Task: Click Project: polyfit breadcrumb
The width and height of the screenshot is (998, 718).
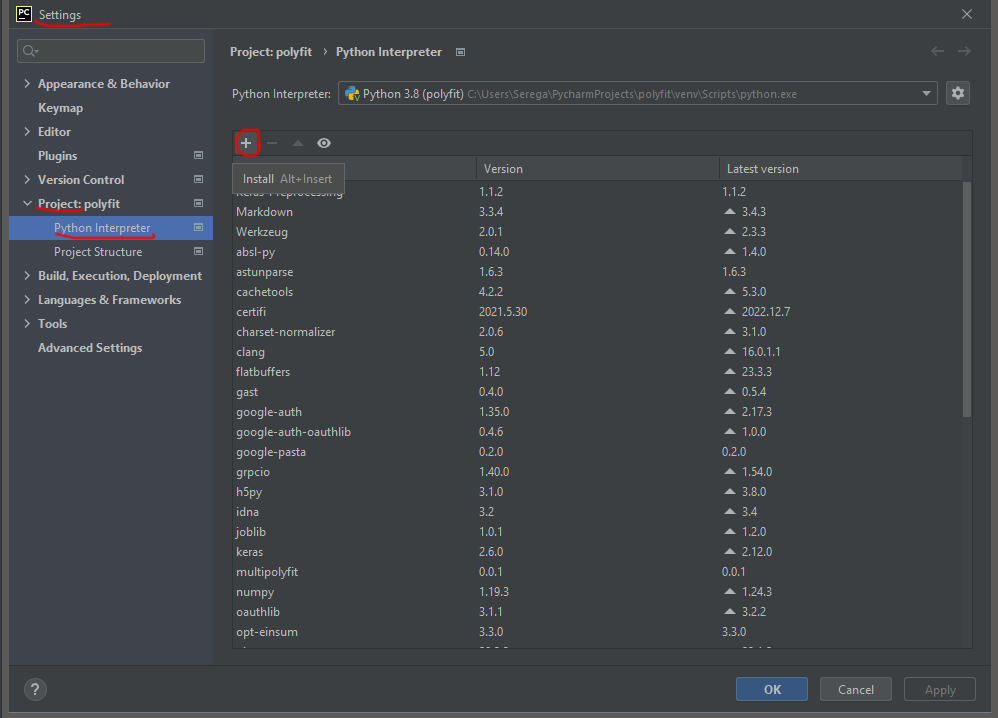Action: coord(271,52)
